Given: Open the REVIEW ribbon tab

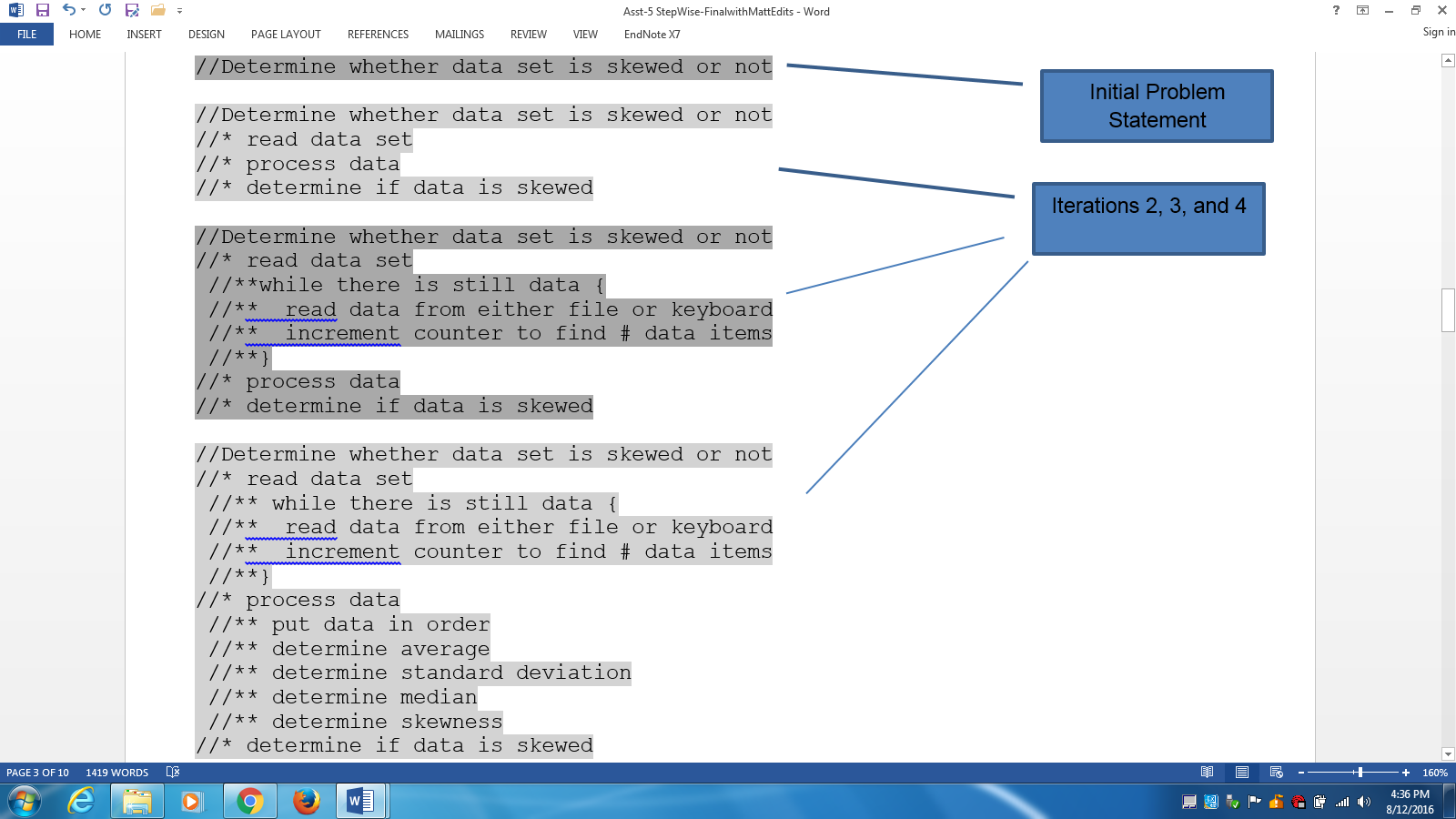Looking at the screenshot, I should [529, 35].
